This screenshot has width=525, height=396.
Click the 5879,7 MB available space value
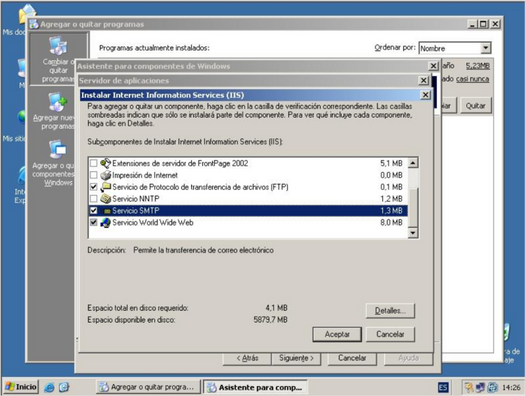pyautogui.click(x=271, y=320)
